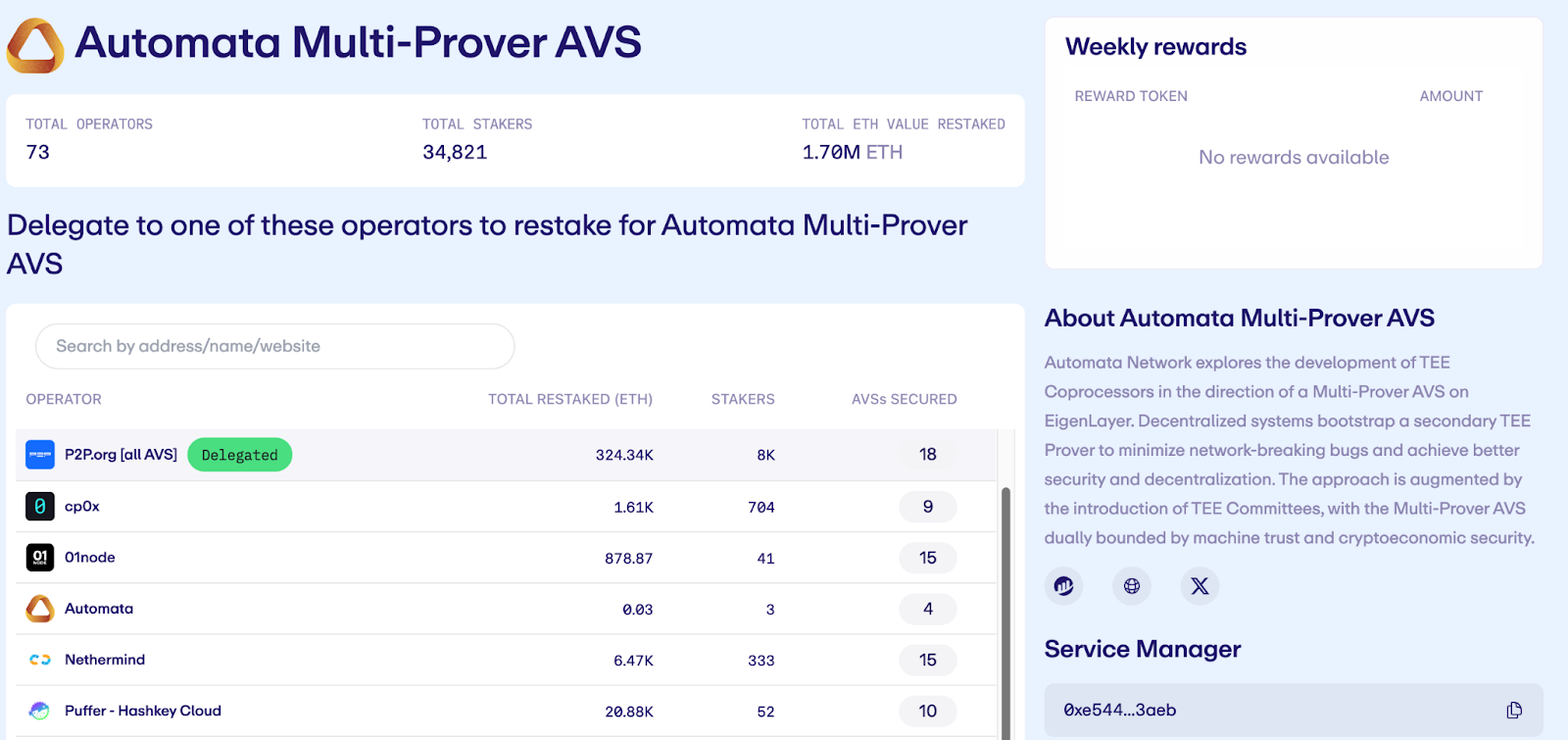1568x740 pixels.
Task: Click the Service Manager heading
Action: [x=1143, y=649]
